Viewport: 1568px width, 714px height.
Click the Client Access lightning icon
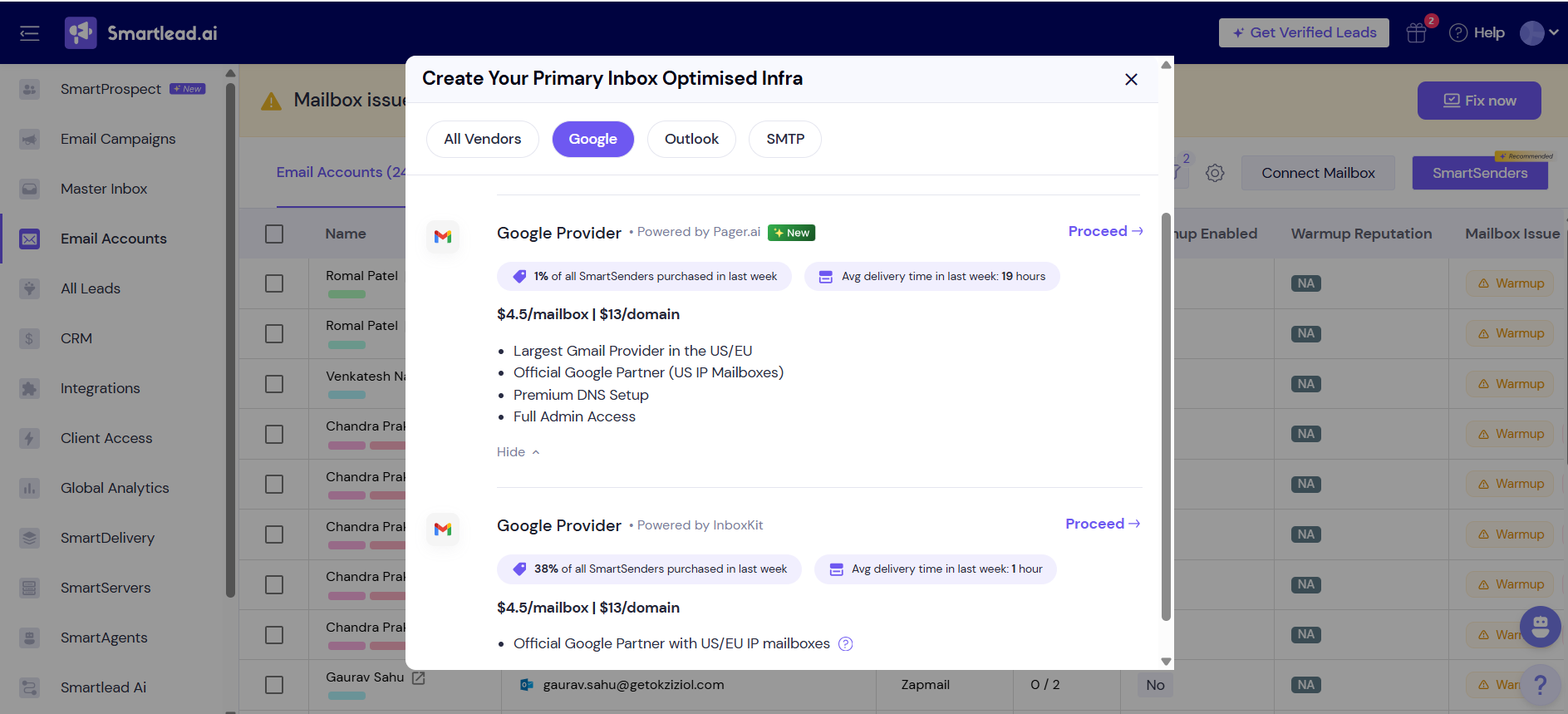pyautogui.click(x=30, y=438)
